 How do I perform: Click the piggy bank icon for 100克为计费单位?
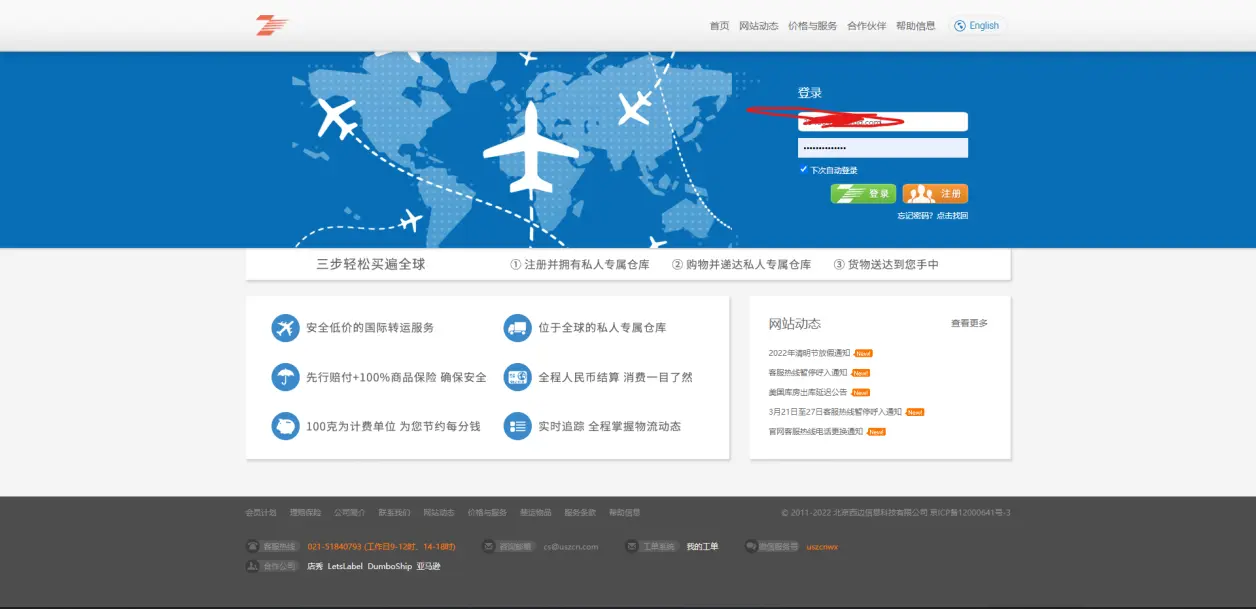(x=285, y=426)
